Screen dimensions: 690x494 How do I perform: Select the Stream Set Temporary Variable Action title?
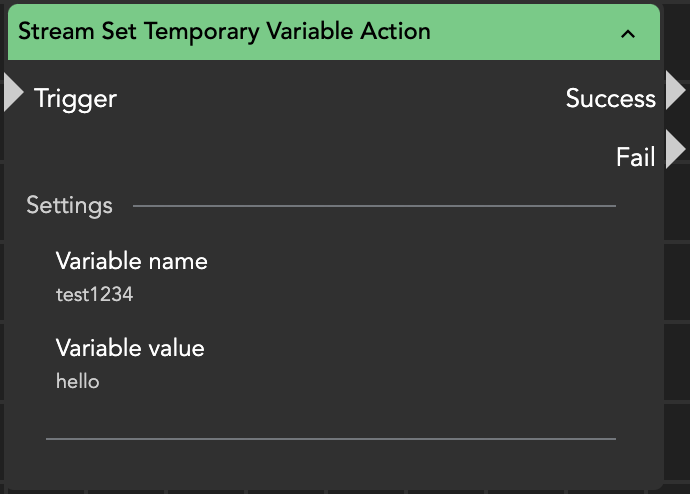(x=224, y=31)
